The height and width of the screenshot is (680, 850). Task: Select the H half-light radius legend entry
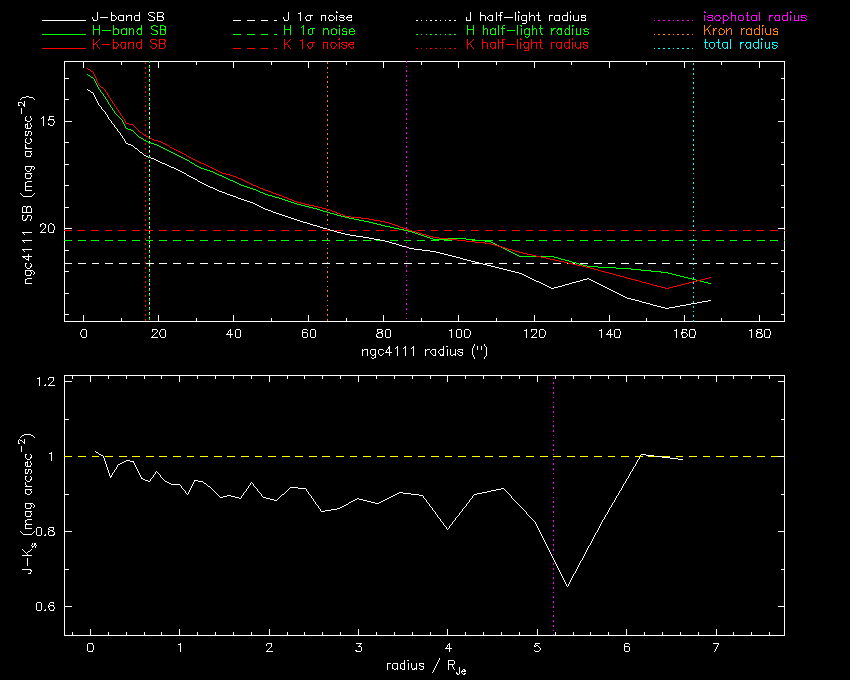coord(527,32)
